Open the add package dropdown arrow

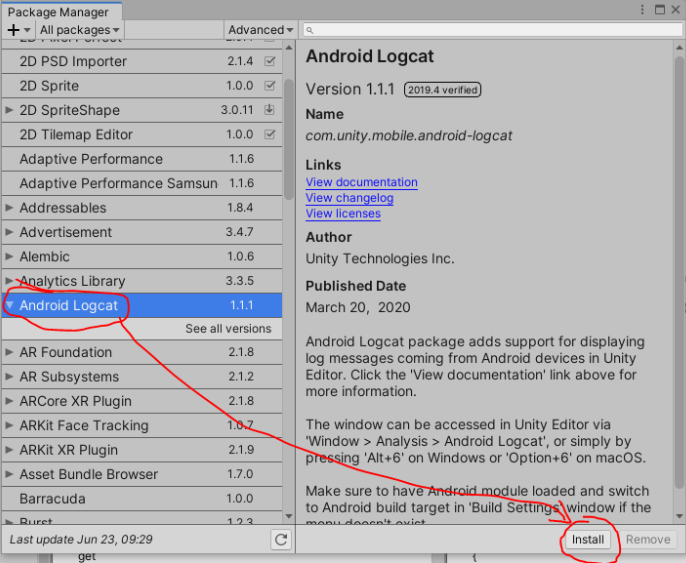[x=27, y=30]
